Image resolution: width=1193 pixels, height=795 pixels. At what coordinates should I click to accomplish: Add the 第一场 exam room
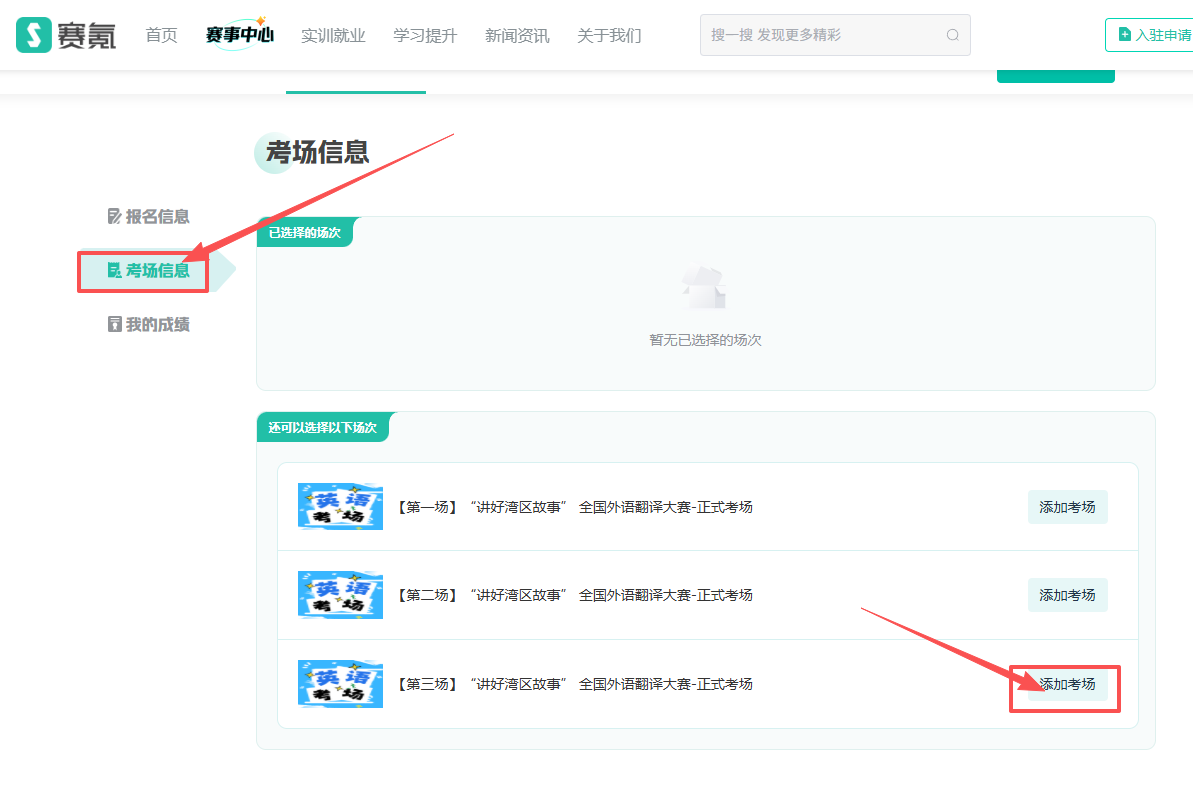click(x=1067, y=507)
